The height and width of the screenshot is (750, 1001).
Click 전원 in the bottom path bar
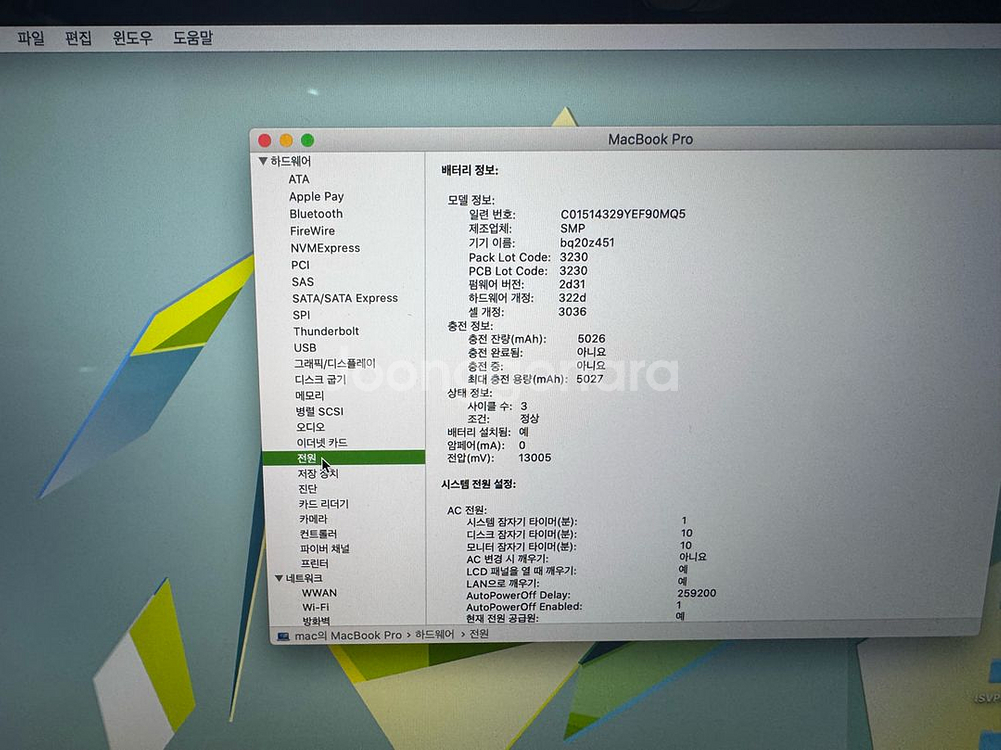pos(479,634)
